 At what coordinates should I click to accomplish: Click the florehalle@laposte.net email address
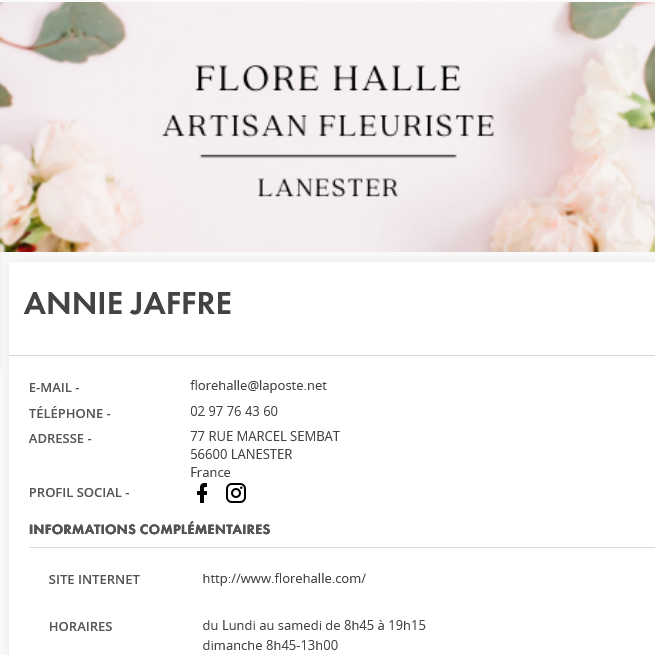pyautogui.click(x=258, y=386)
